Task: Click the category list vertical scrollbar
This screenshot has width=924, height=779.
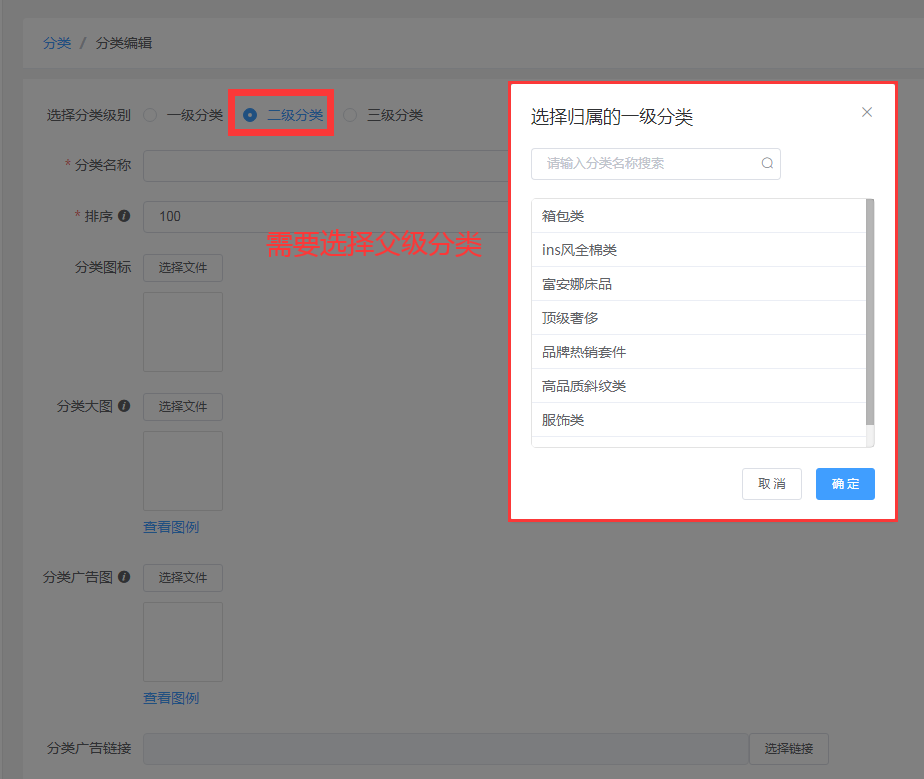Action: 870,312
